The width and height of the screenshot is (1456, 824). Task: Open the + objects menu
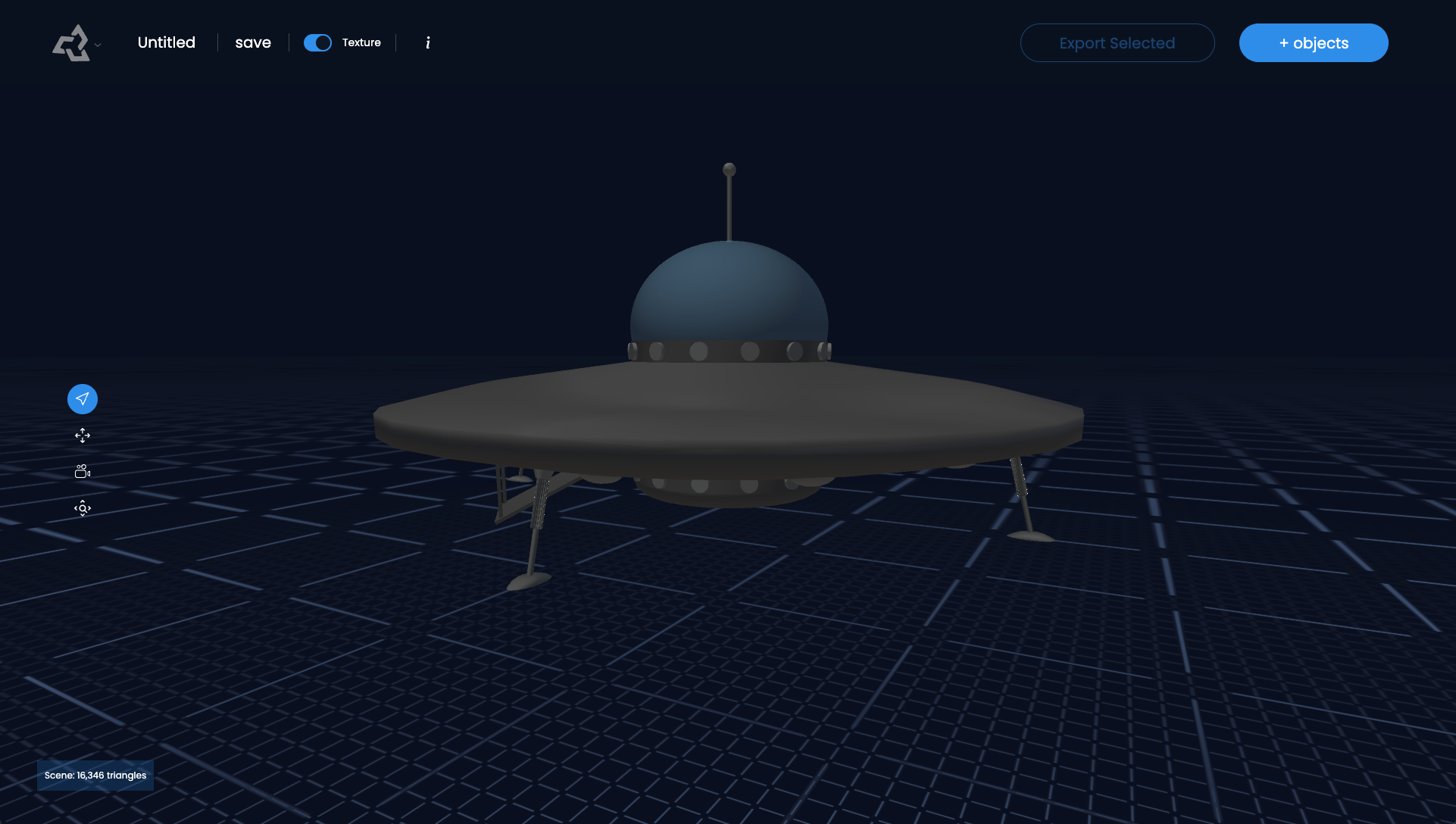coord(1313,43)
